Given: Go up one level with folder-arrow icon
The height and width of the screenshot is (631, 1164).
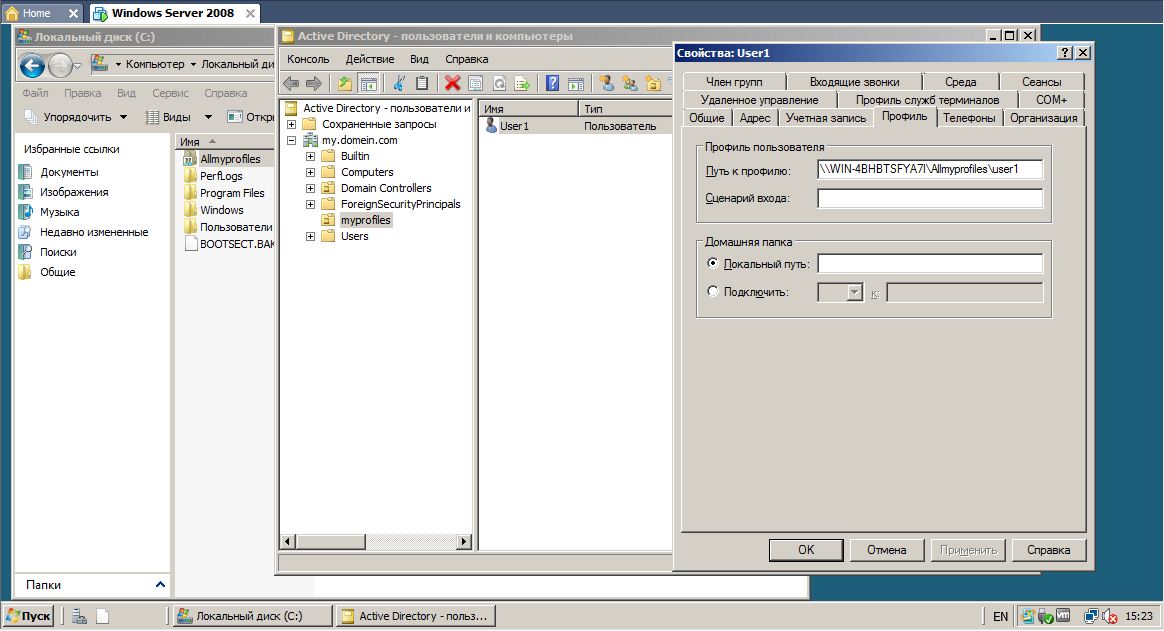Looking at the screenshot, I should point(345,84).
